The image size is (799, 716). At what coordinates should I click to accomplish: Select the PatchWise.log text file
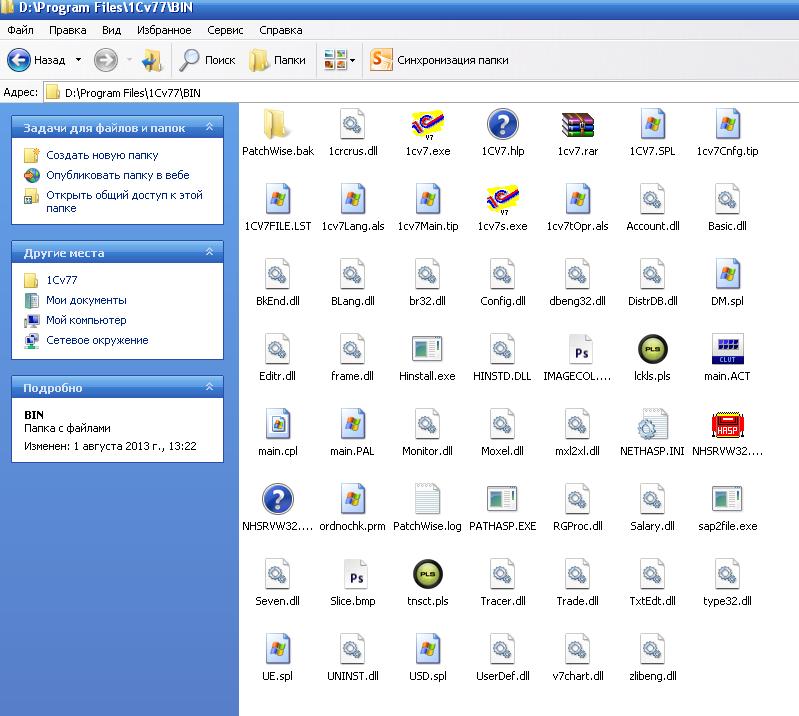click(x=427, y=500)
